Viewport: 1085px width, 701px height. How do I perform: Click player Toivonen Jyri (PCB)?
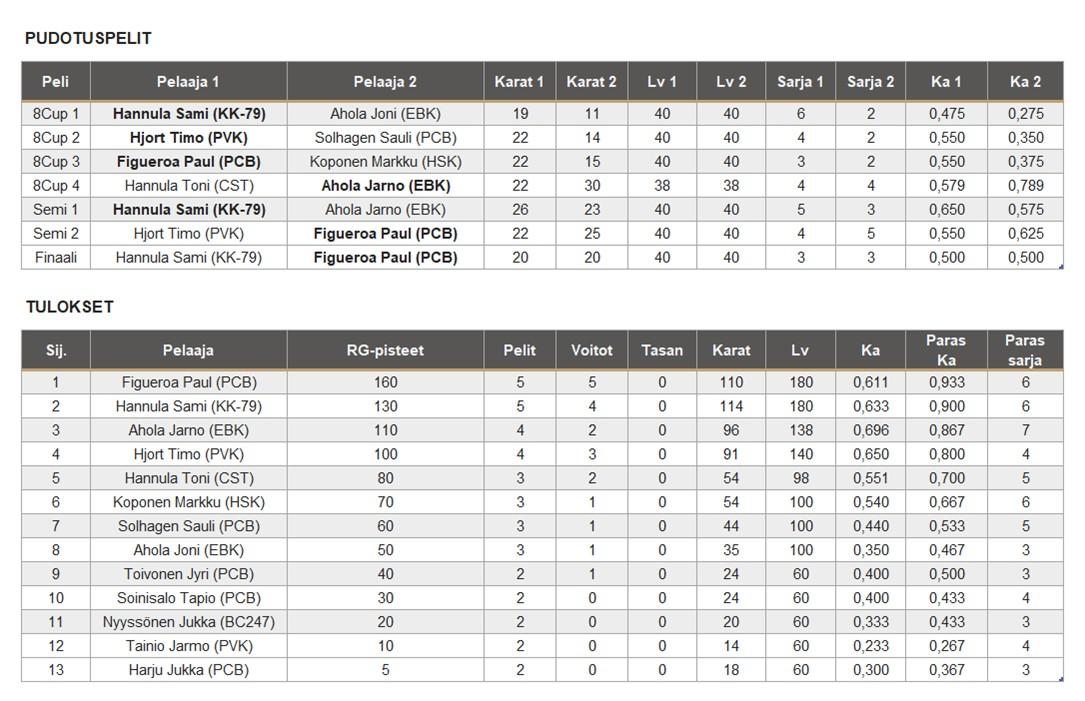[x=188, y=574]
